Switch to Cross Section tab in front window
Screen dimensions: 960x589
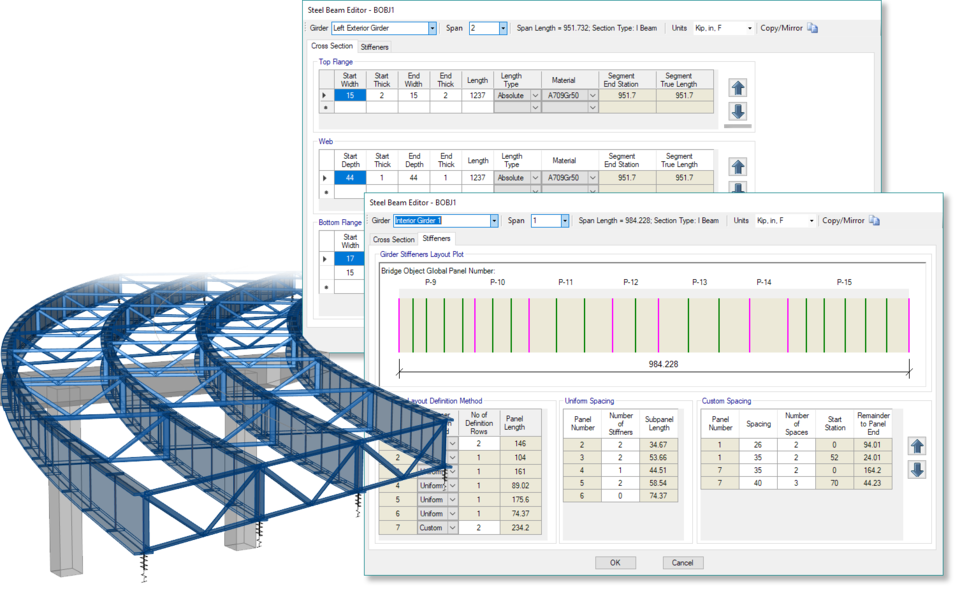pos(394,239)
